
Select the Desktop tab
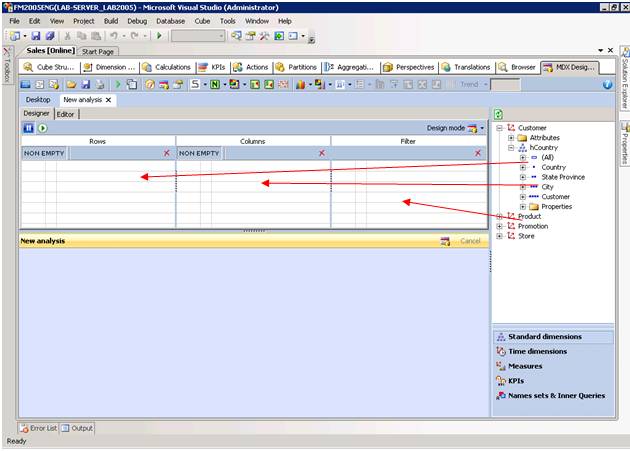pos(38,100)
